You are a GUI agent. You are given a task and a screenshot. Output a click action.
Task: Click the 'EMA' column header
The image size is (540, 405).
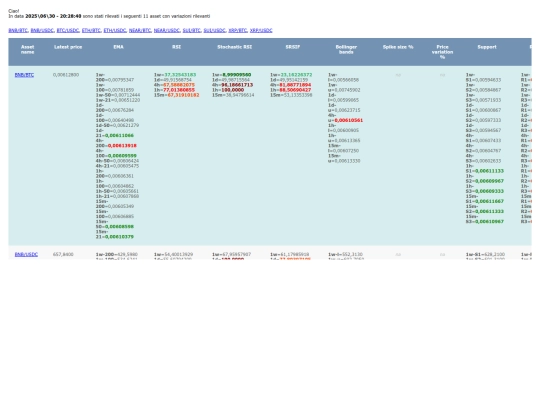pyautogui.click(x=118, y=47)
